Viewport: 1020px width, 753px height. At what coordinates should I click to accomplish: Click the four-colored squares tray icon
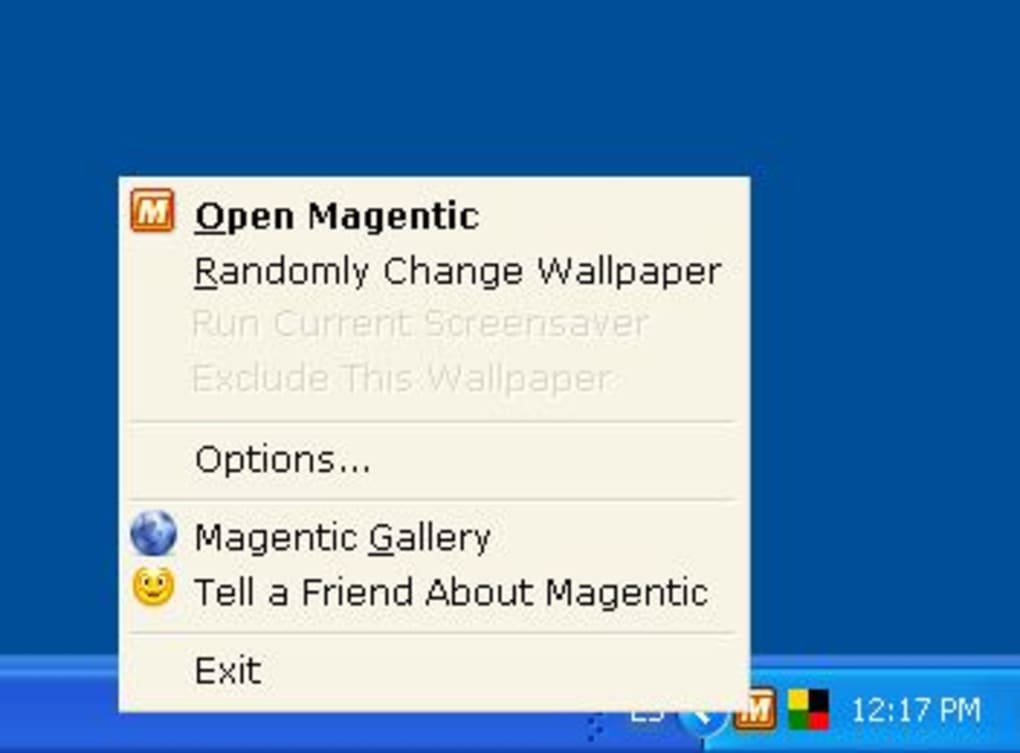[806, 712]
